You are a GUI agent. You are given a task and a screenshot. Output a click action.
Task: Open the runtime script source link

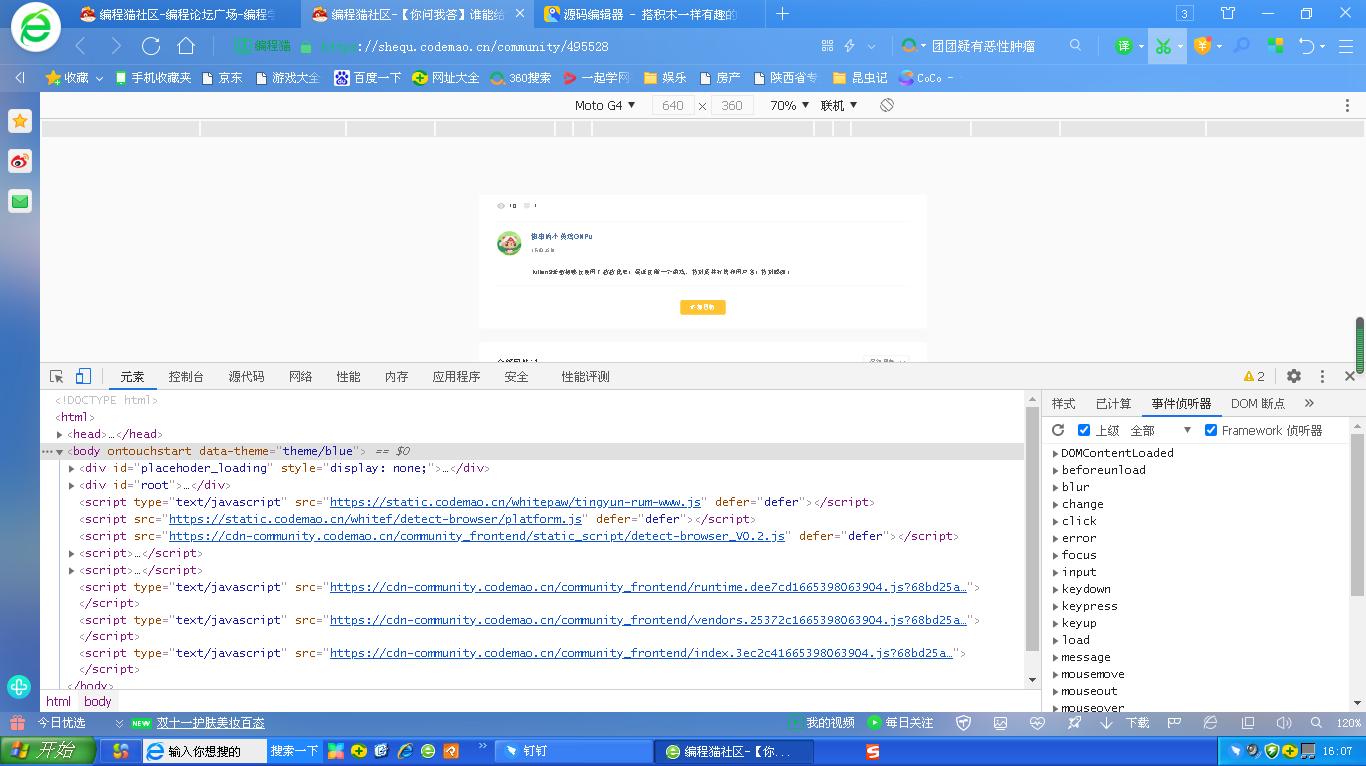pos(648,587)
